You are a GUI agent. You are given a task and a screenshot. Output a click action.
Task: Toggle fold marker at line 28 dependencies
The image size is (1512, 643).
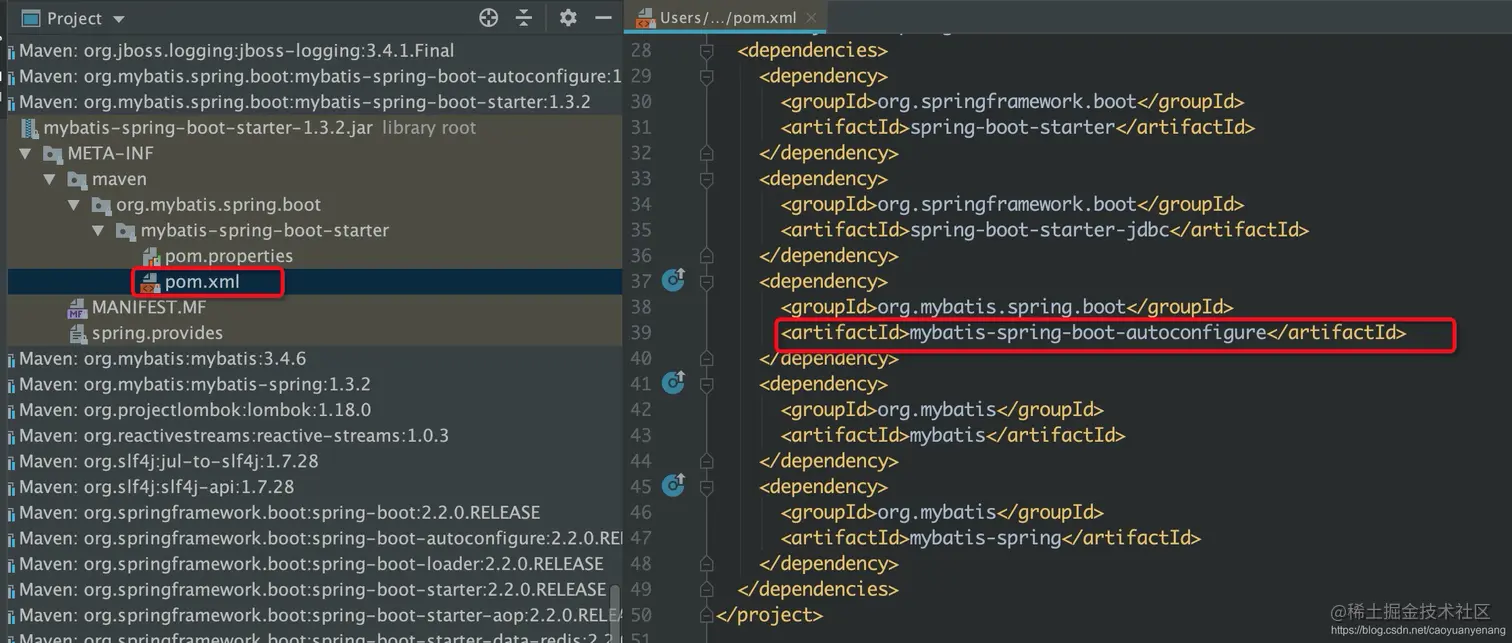707,51
